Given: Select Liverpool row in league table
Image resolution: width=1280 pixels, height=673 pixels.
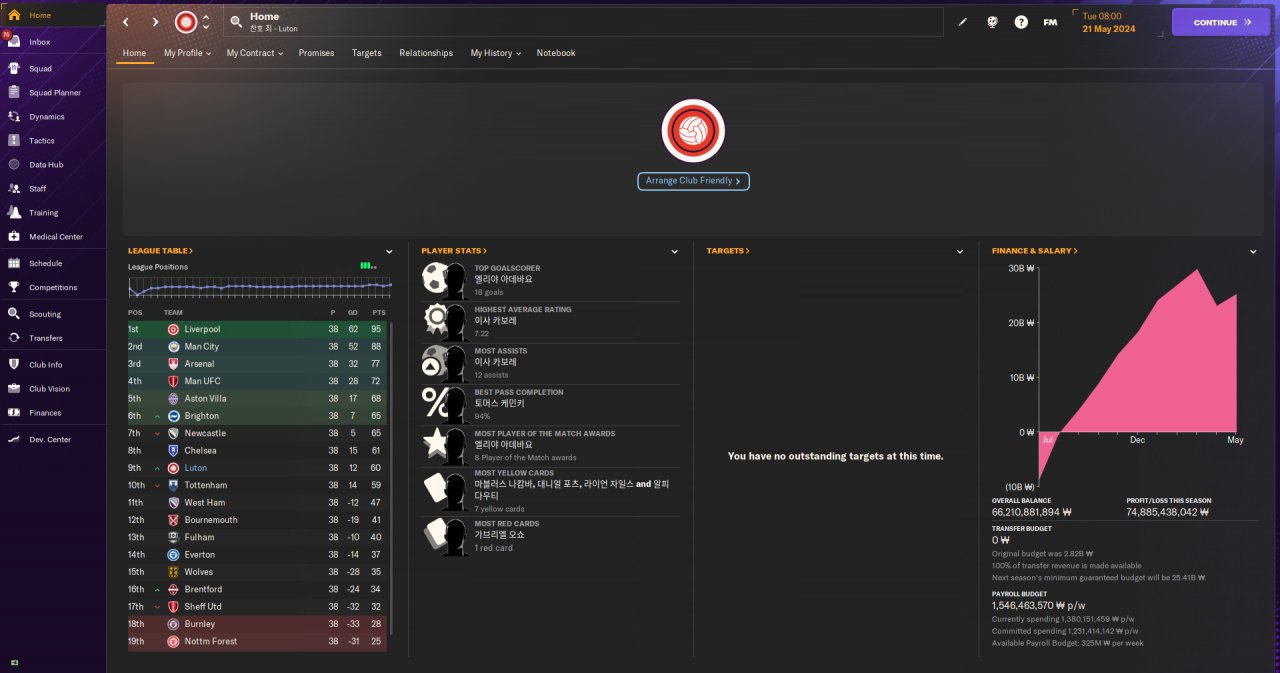Looking at the screenshot, I should (x=258, y=329).
